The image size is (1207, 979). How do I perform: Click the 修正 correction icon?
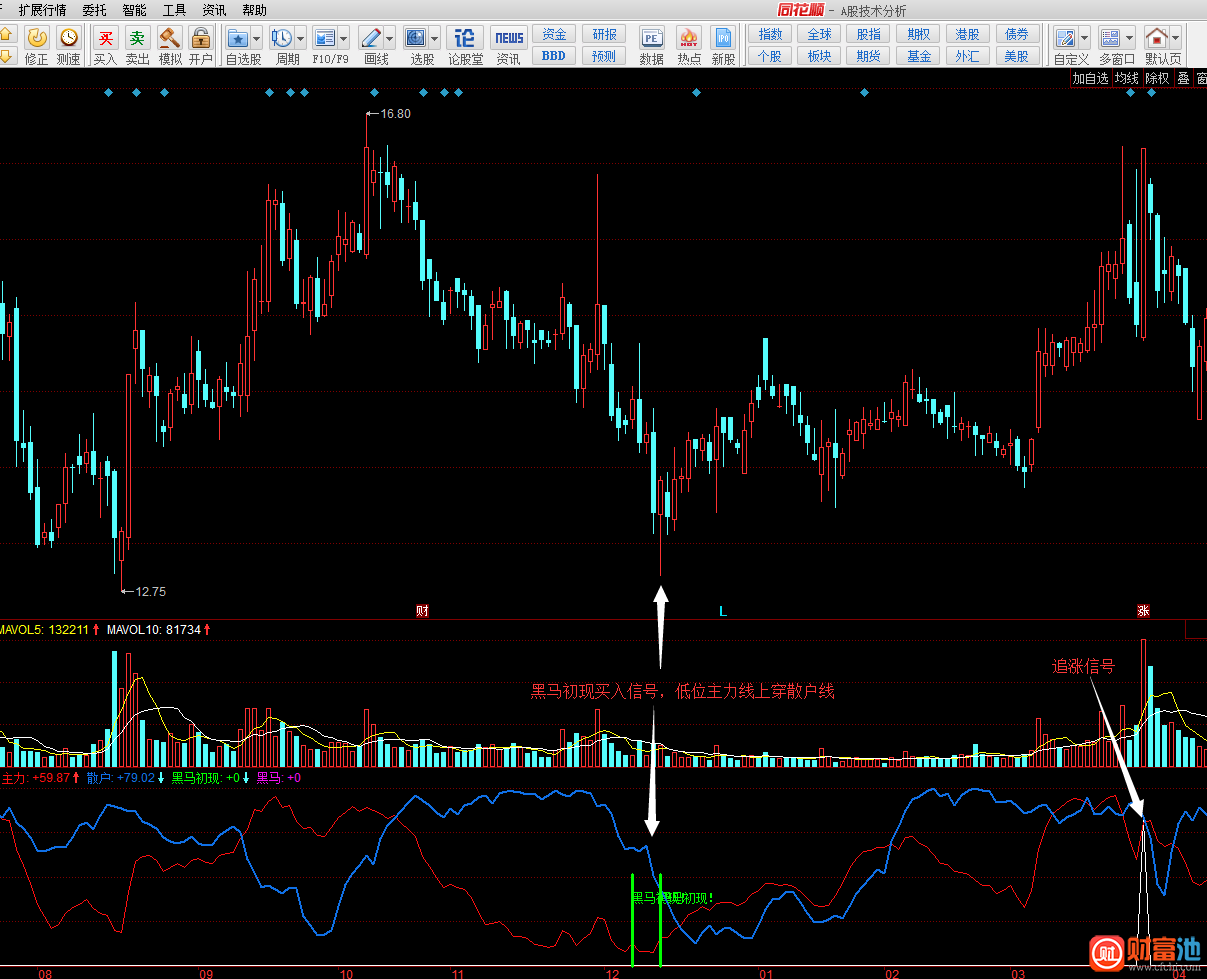pos(37,38)
